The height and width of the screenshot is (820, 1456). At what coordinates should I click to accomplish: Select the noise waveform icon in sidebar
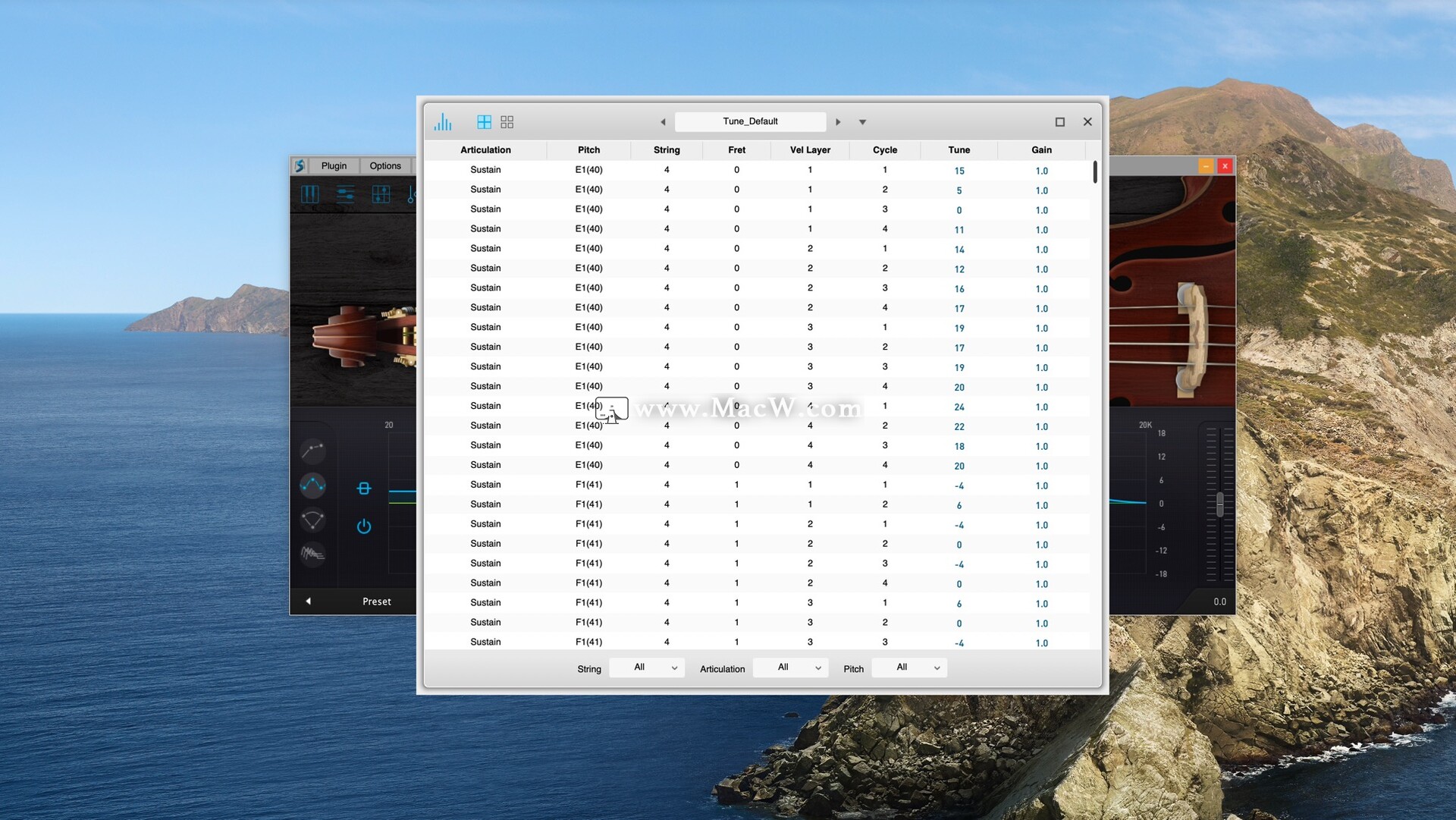(x=312, y=554)
